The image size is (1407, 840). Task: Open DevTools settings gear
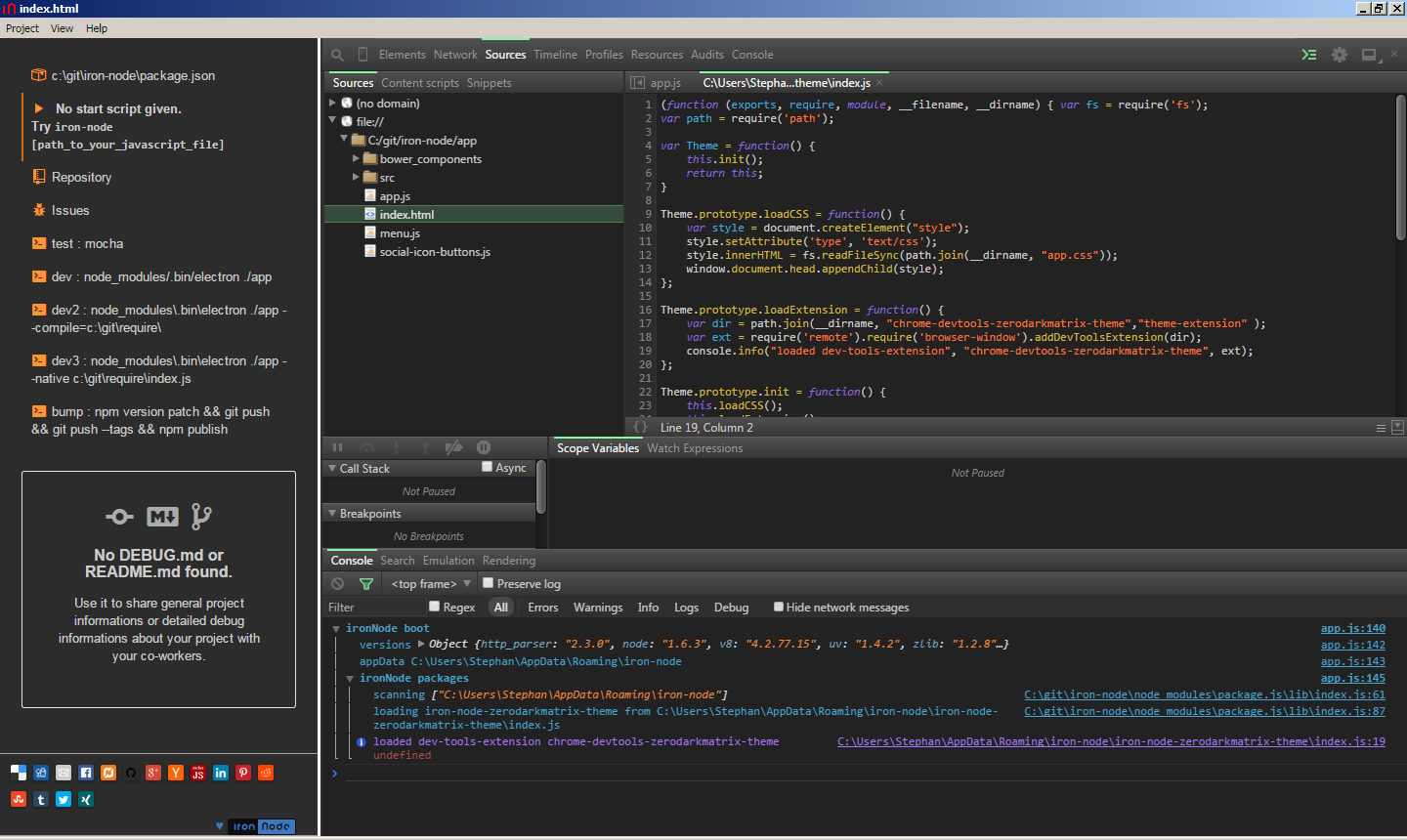(1340, 55)
